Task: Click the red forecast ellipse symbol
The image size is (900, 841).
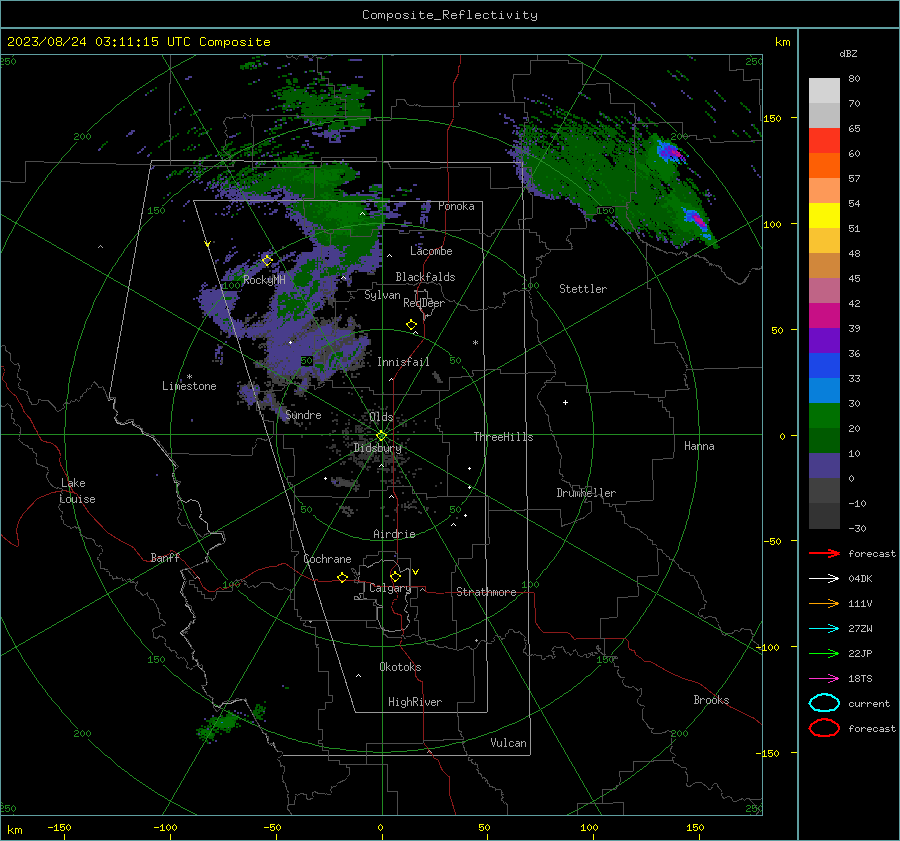Action: pyautogui.click(x=824, y=728)
